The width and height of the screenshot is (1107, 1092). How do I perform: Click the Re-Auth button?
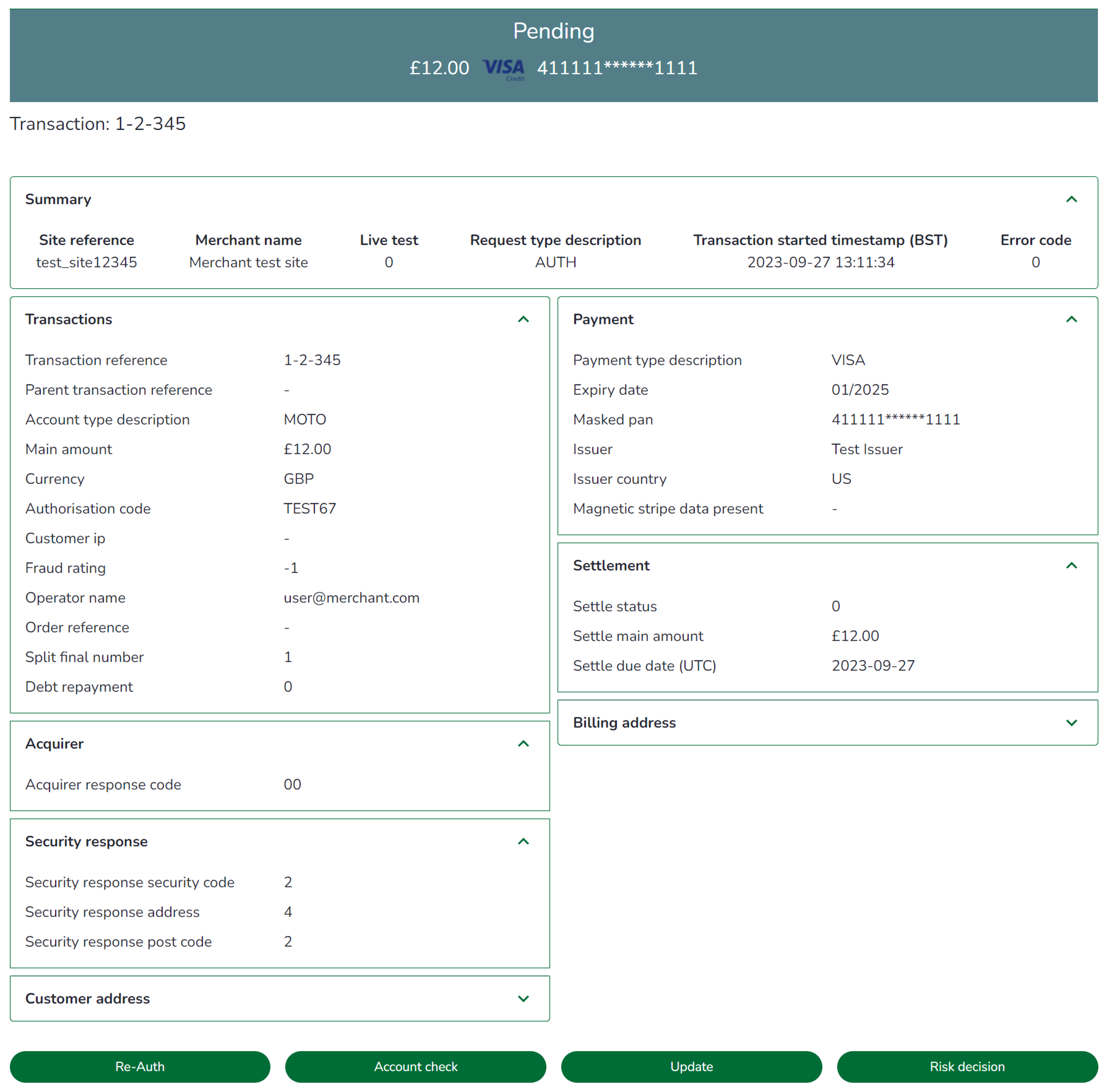(140, 1066)
